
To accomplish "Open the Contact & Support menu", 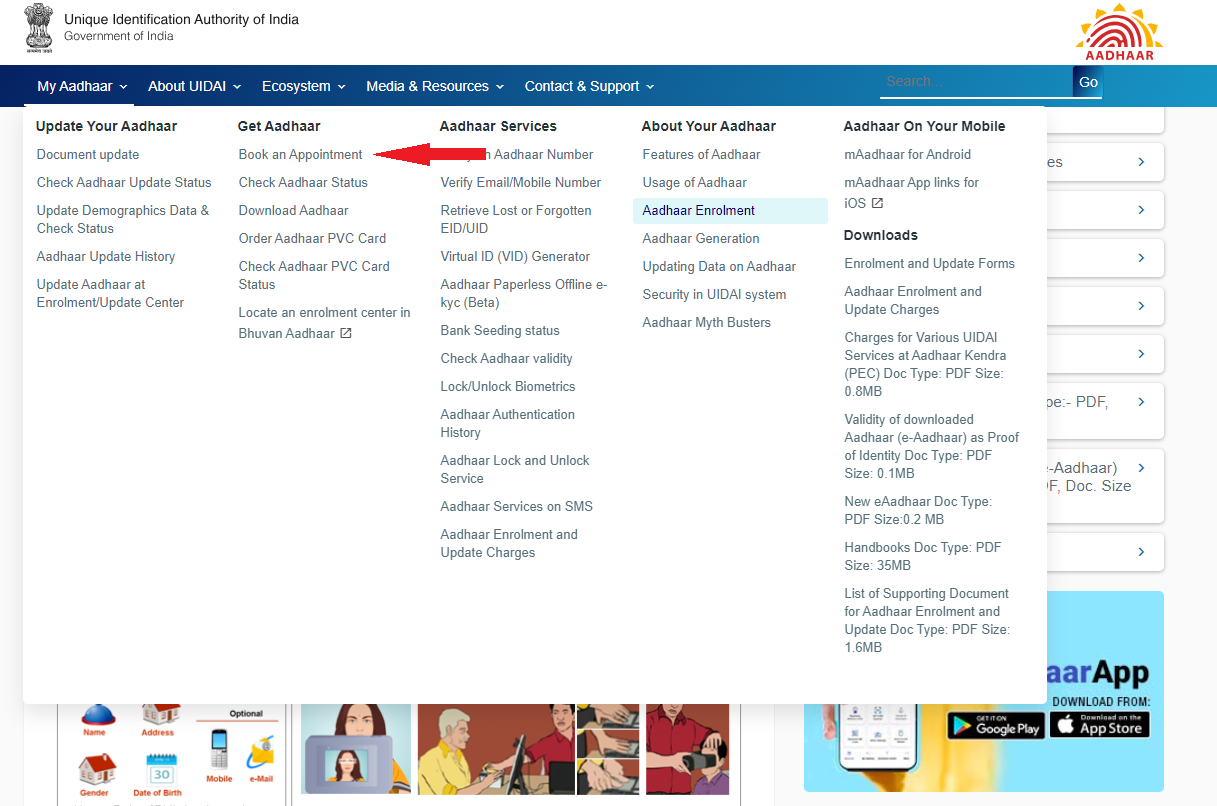I will 589,86.
